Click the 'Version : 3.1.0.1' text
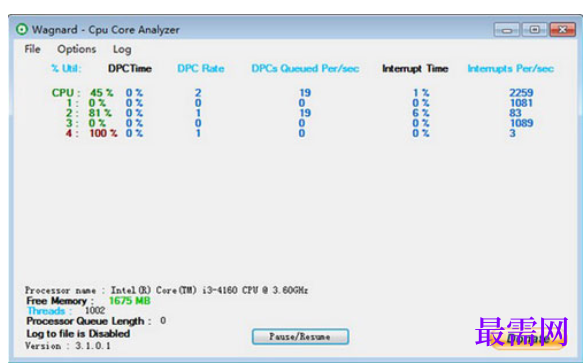This screenshot has width=587, height=363. (68, 346)
